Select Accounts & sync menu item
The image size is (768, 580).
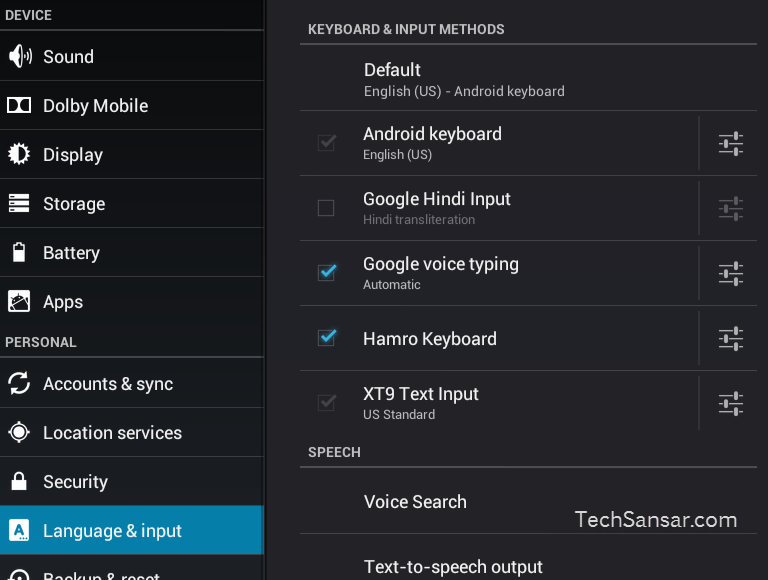pos(132,384)
